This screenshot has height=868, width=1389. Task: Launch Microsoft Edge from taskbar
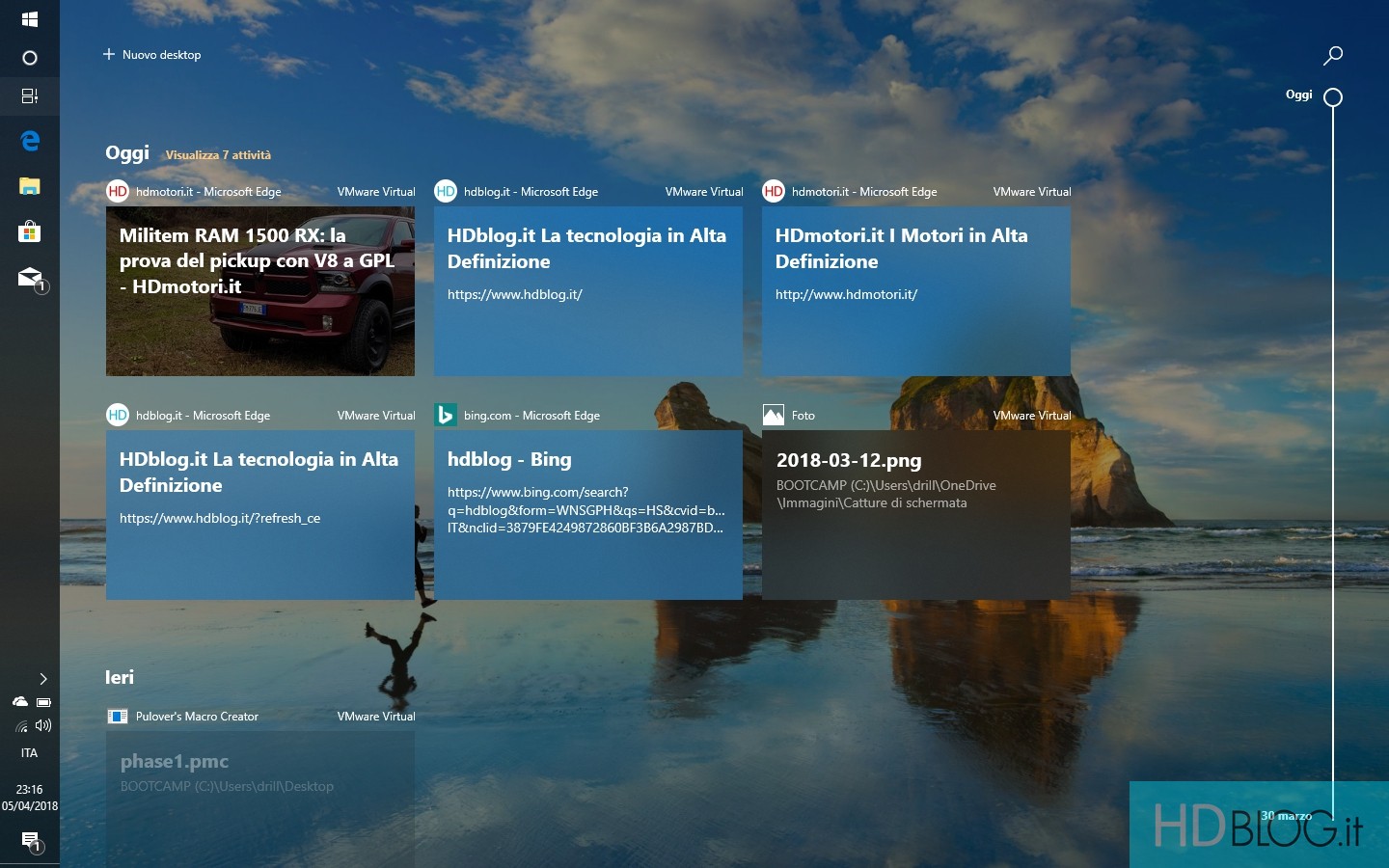click(x=30, y=141)
